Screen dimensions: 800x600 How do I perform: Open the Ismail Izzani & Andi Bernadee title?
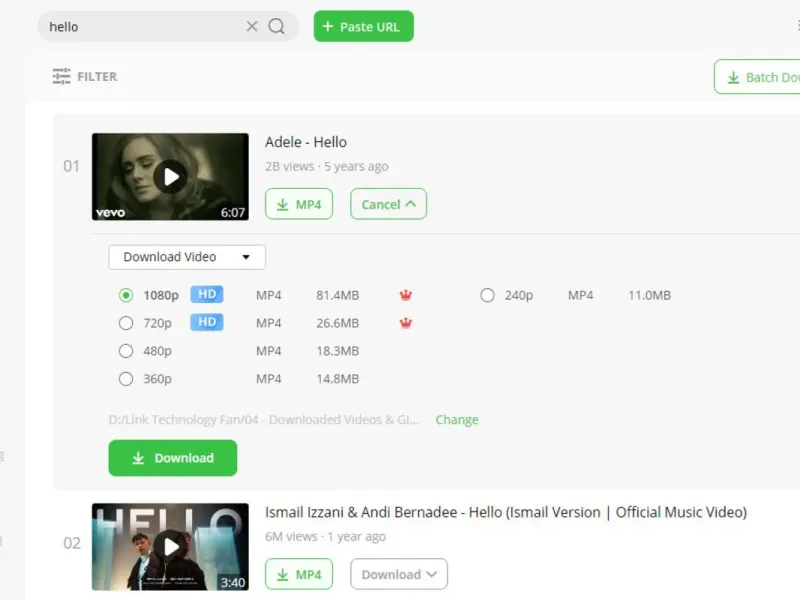pos(506,512)
